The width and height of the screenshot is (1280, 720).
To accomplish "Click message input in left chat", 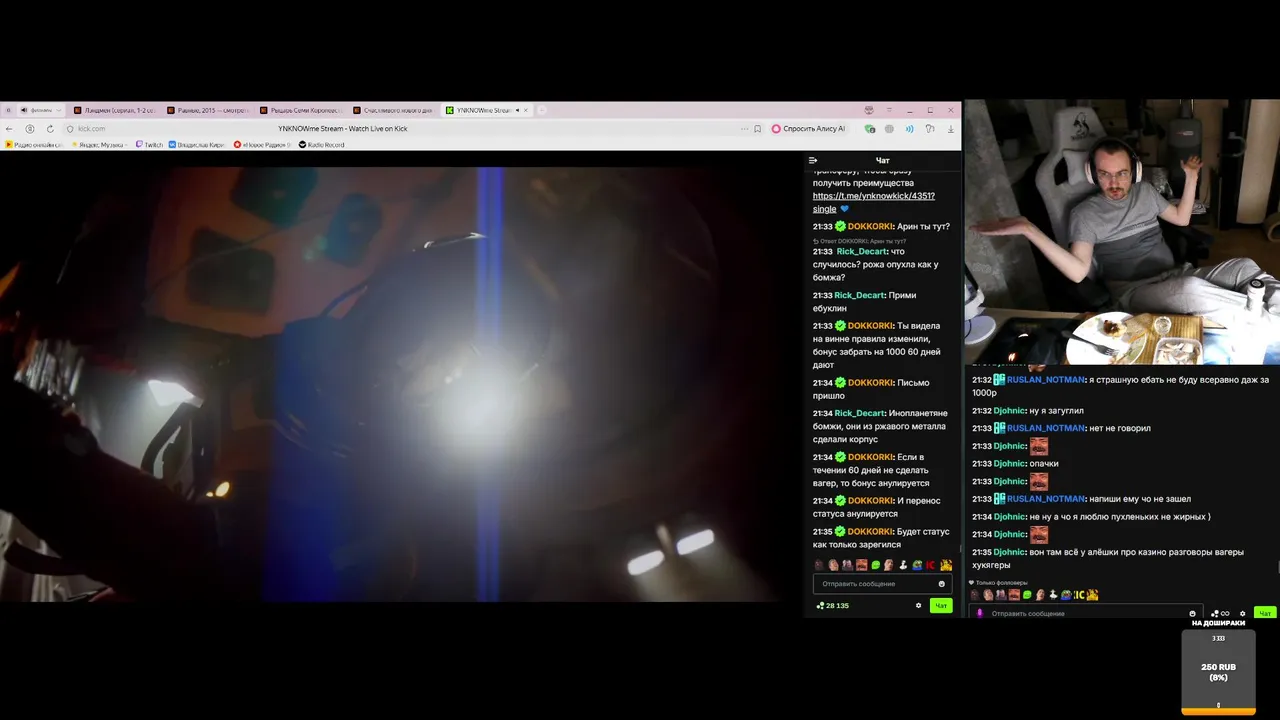I will [x=882, y=584].
